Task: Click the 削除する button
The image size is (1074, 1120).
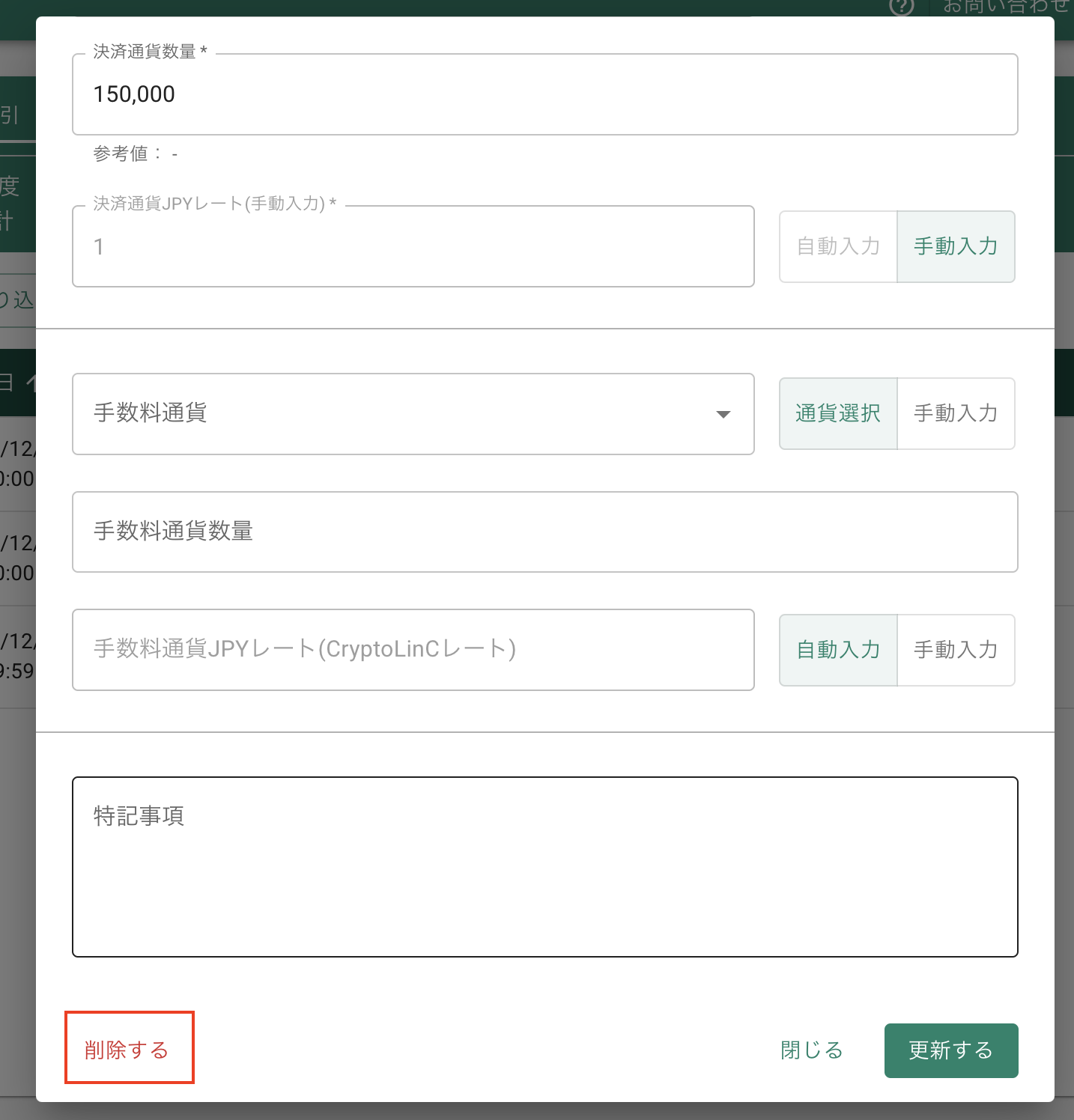Action: (127, 1050)
